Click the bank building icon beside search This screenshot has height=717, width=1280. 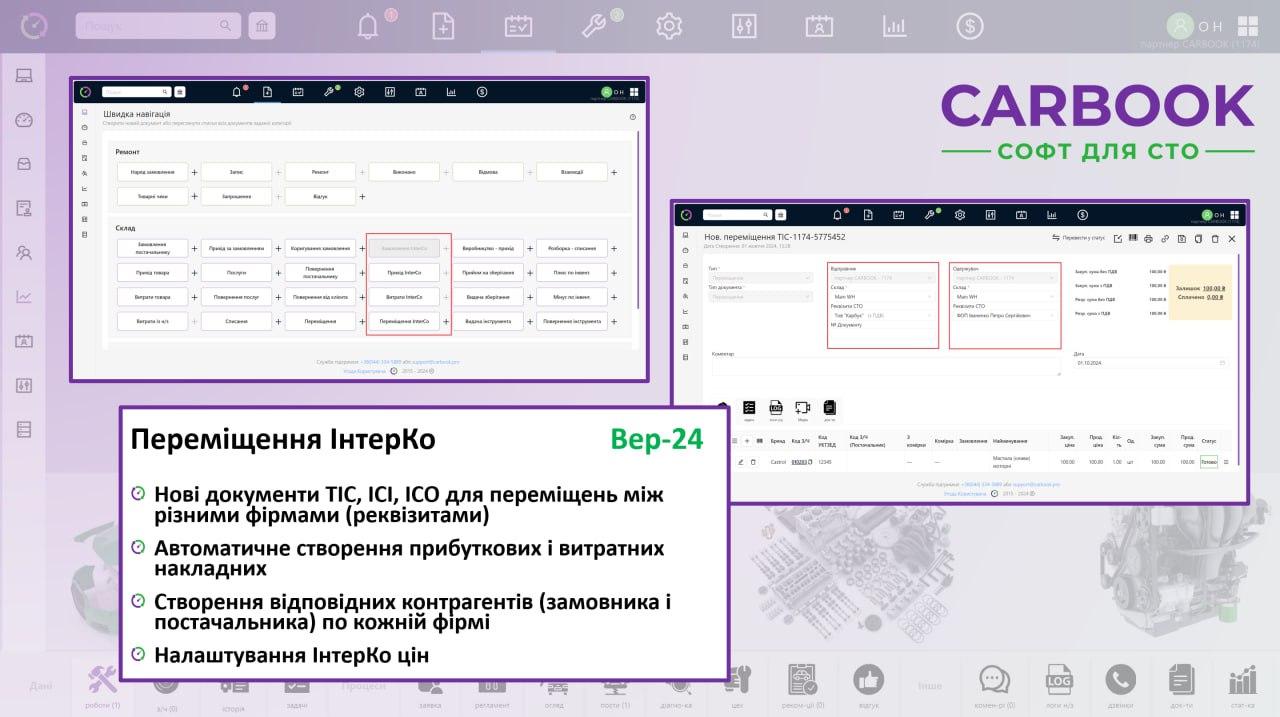262,26
